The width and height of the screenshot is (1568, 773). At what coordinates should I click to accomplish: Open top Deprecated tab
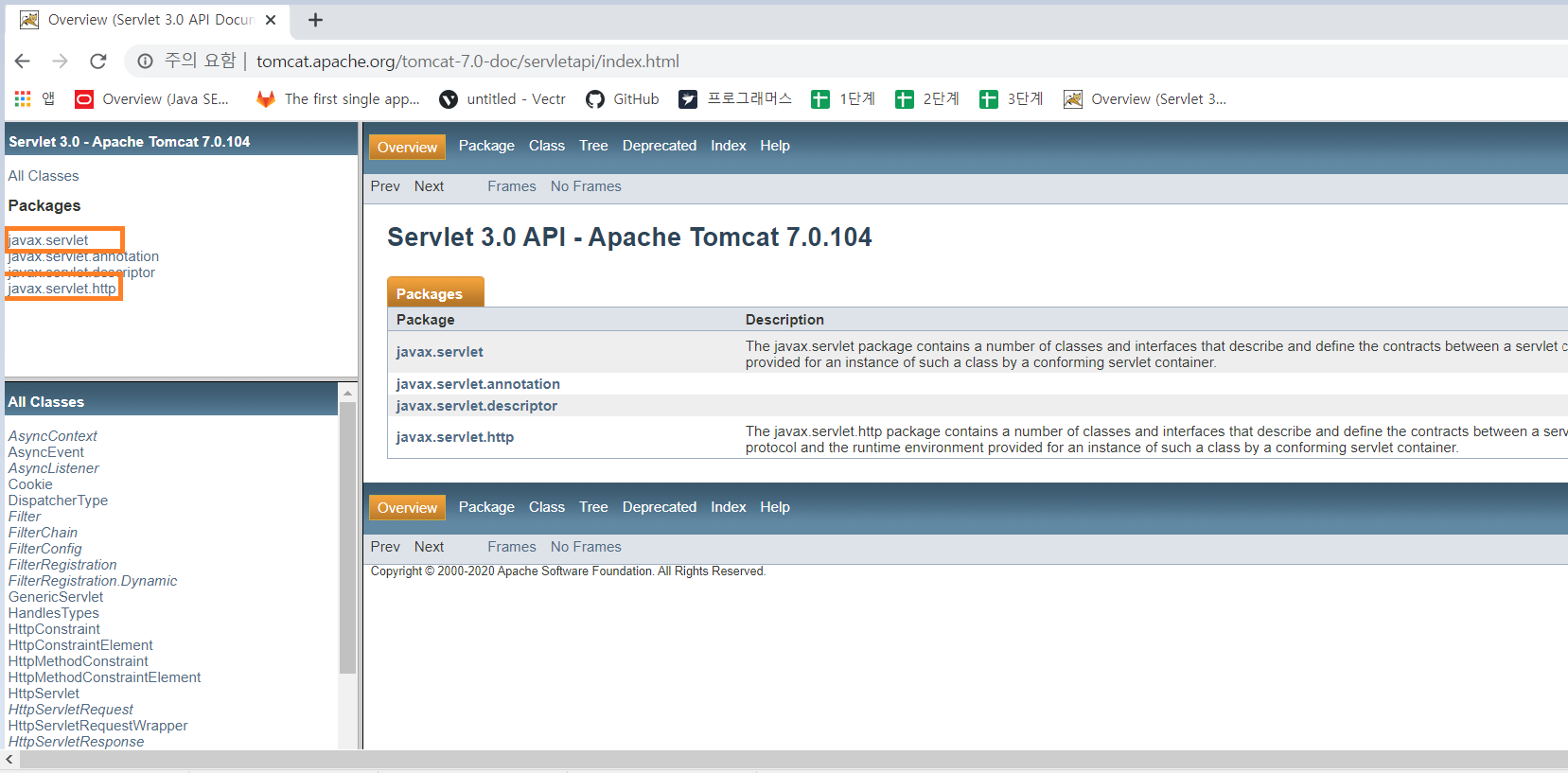click(660, 146)
